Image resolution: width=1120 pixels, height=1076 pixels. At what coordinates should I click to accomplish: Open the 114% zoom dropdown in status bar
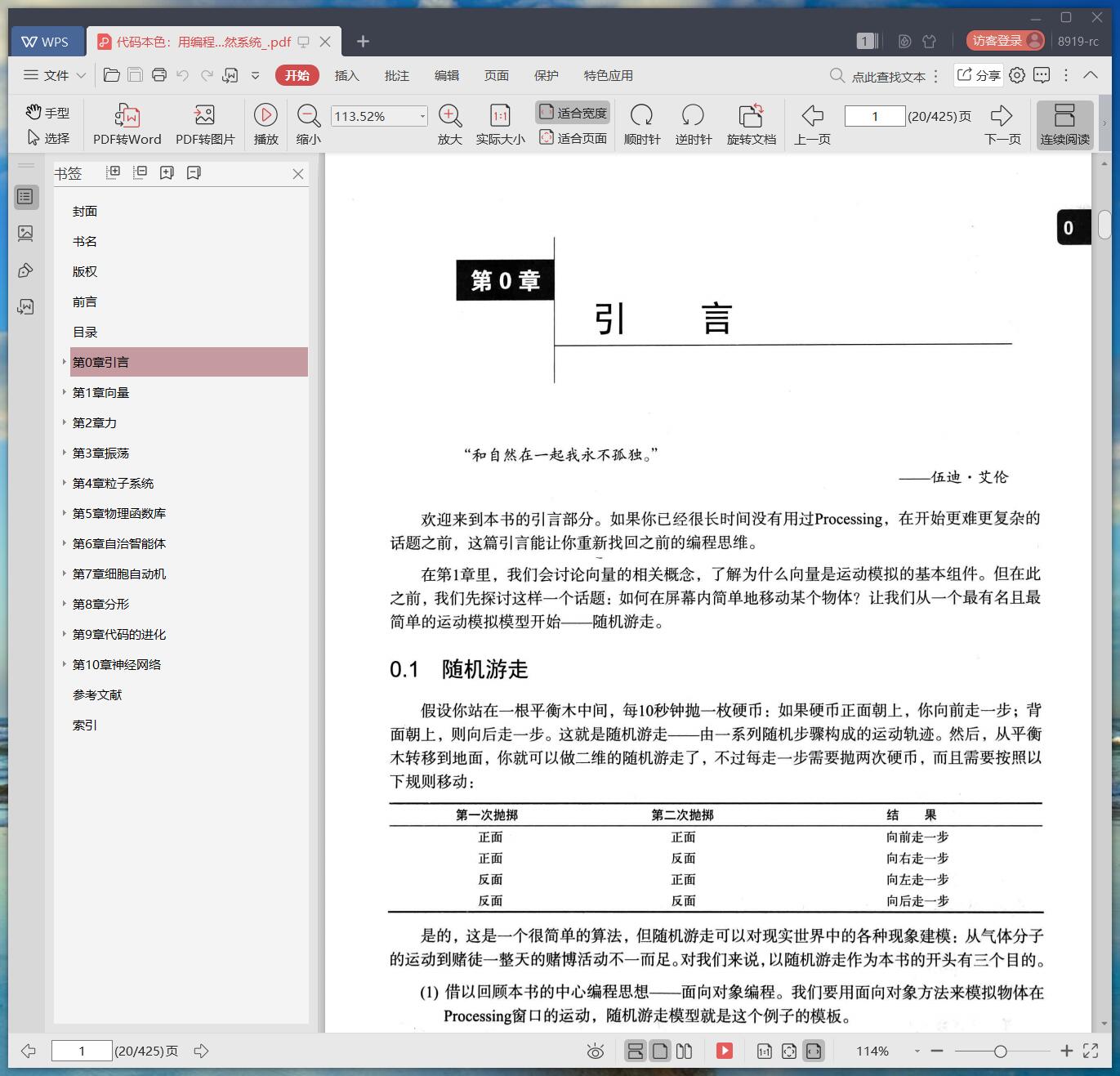(x=917, y=1051)
